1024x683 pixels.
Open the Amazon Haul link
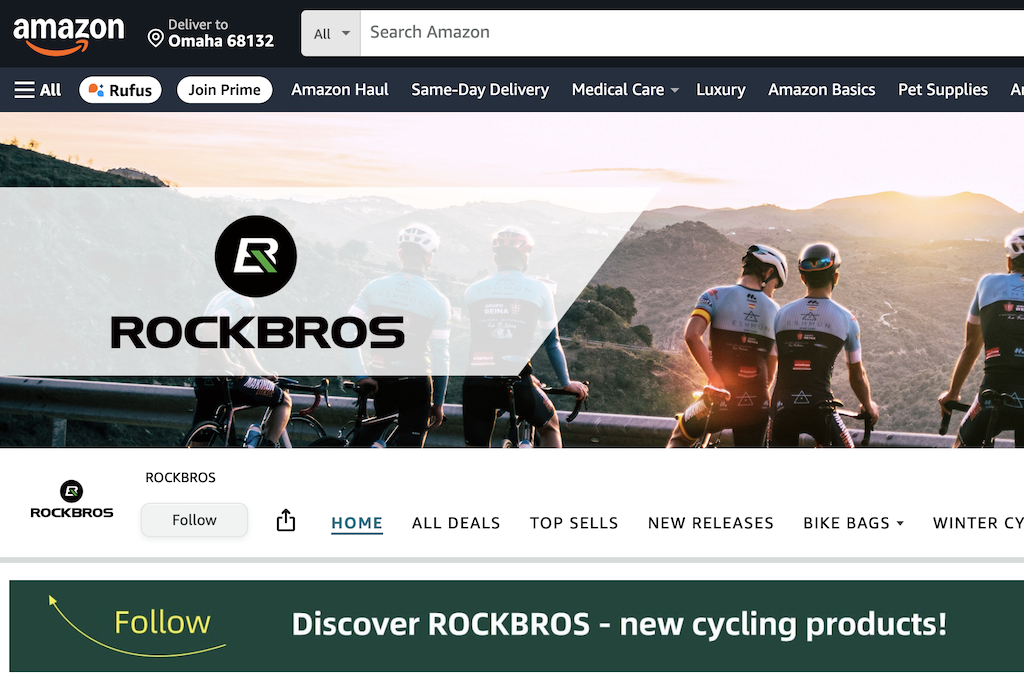[x=340, y=90]
